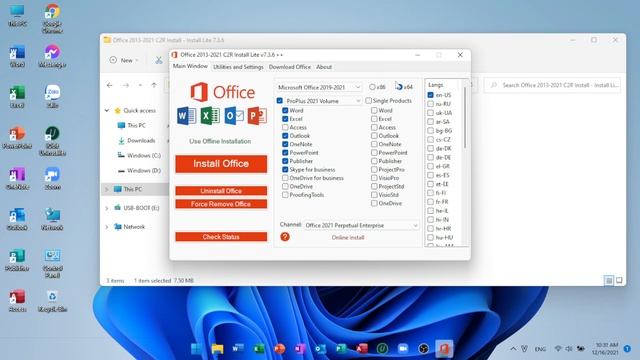Enable OneDrive for business checkbox
This screenshot has height=360, width=640.
(285, 178)
